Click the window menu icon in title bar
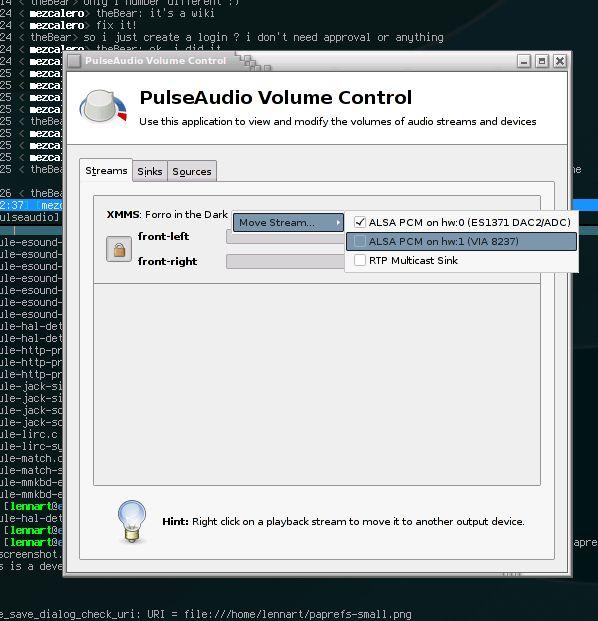This screenshot has height=621, width=598. pos(74,61)
